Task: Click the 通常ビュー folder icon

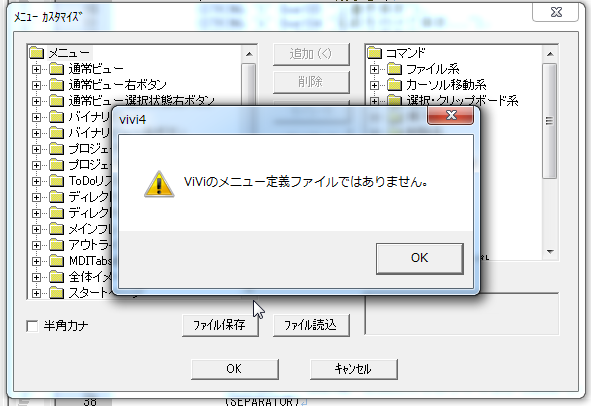Action: click(56, 69)
